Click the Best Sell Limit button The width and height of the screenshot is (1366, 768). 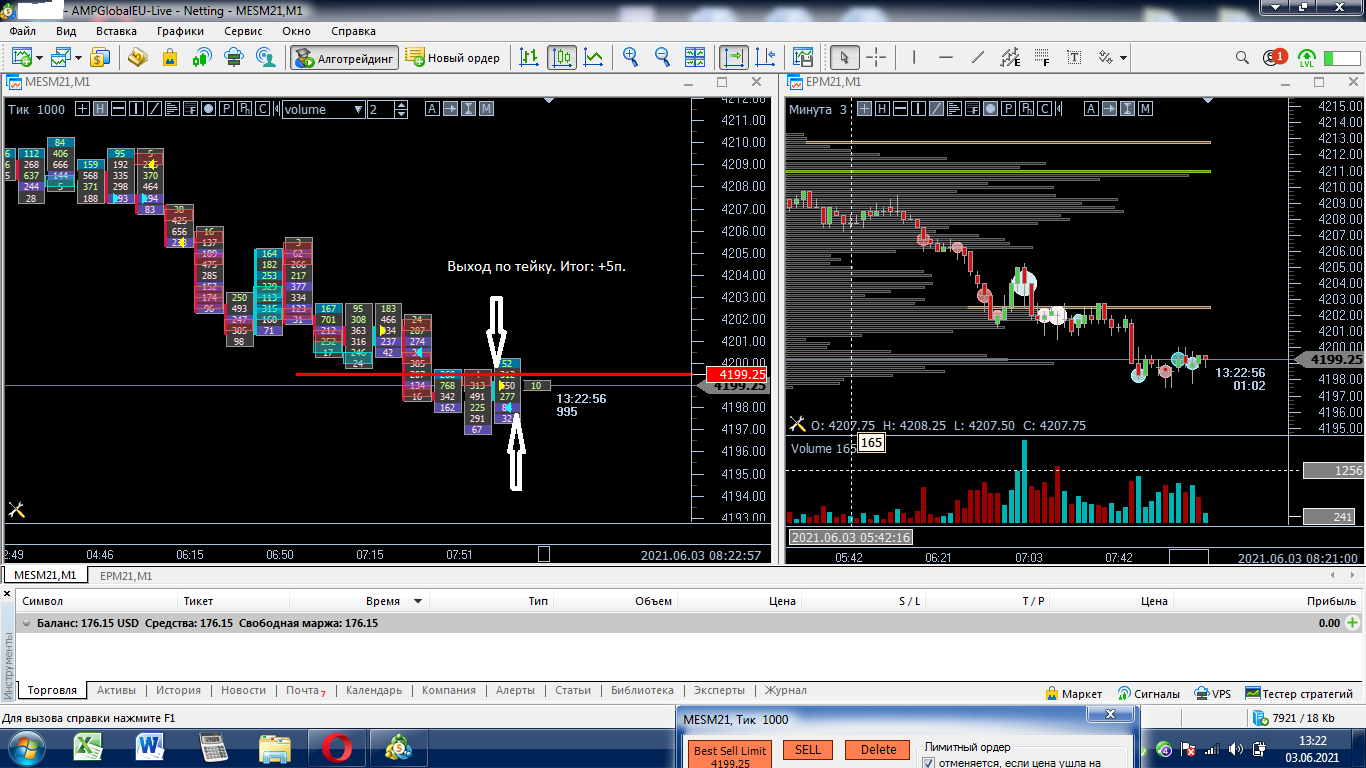click(x=730, y=755)
